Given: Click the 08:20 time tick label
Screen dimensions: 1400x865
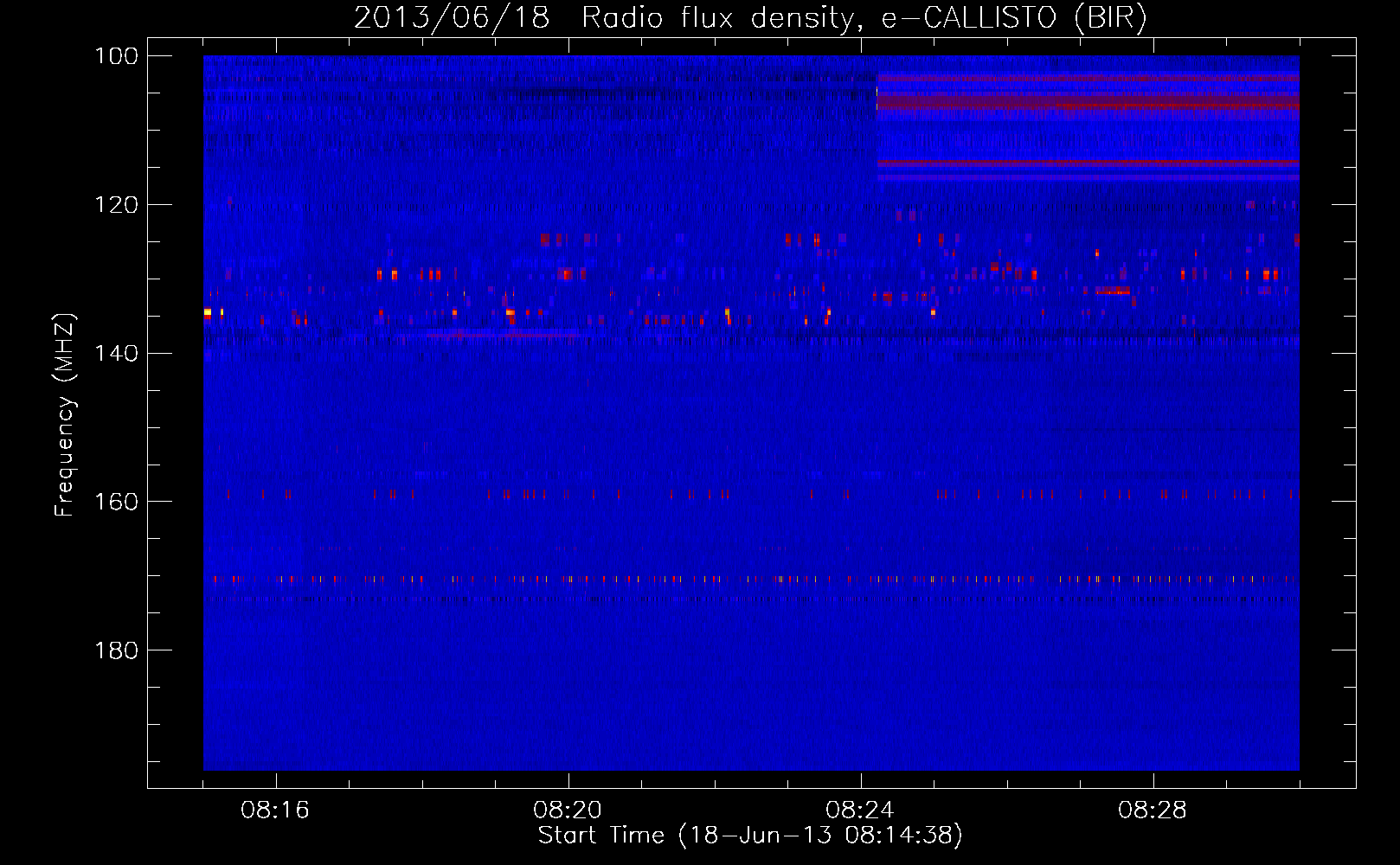Looking at the screenshot, I should (568, 811).
